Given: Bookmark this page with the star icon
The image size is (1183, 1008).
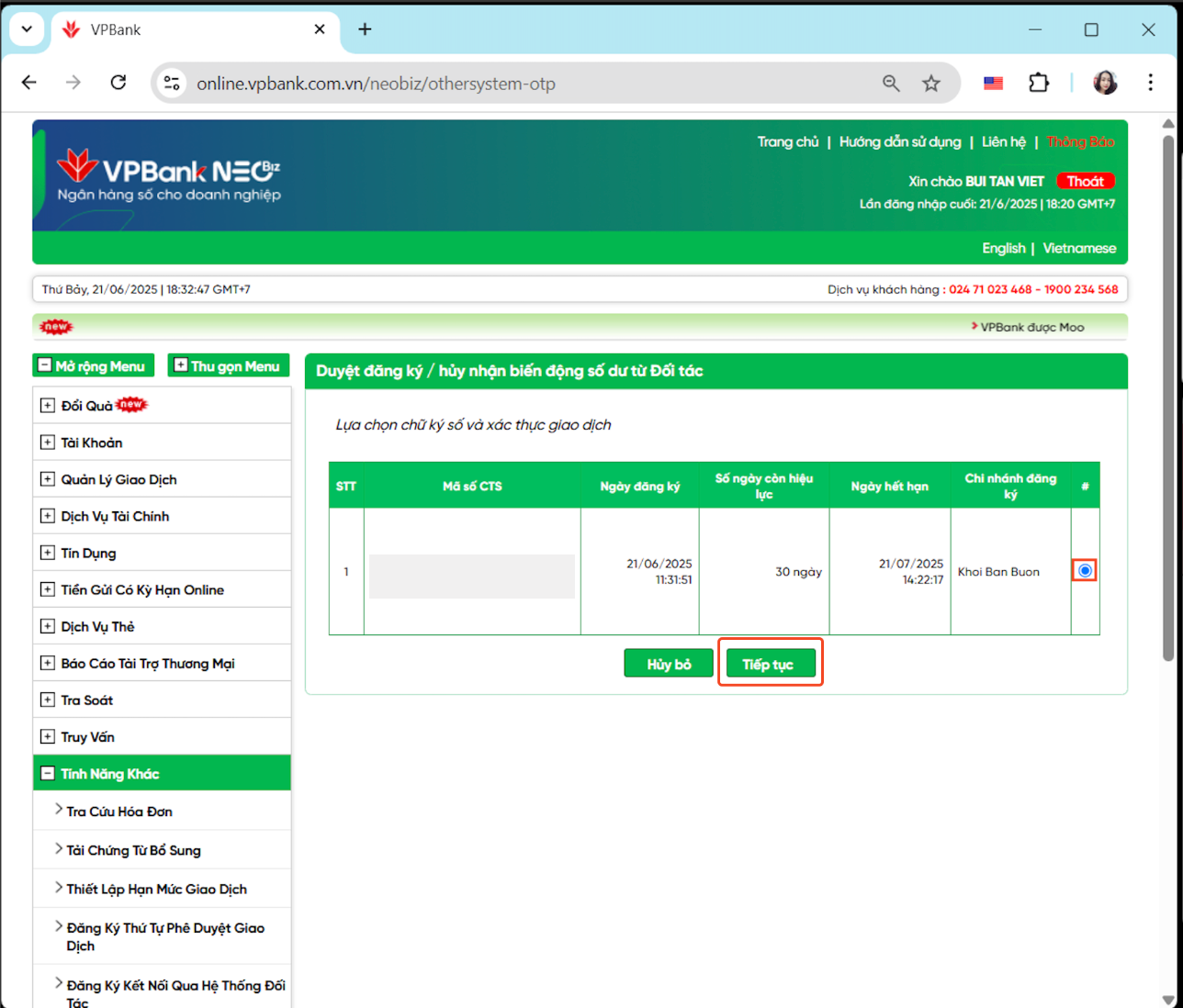Looking at the screenshot, I should pyautogui.click(x=931, y=84).
